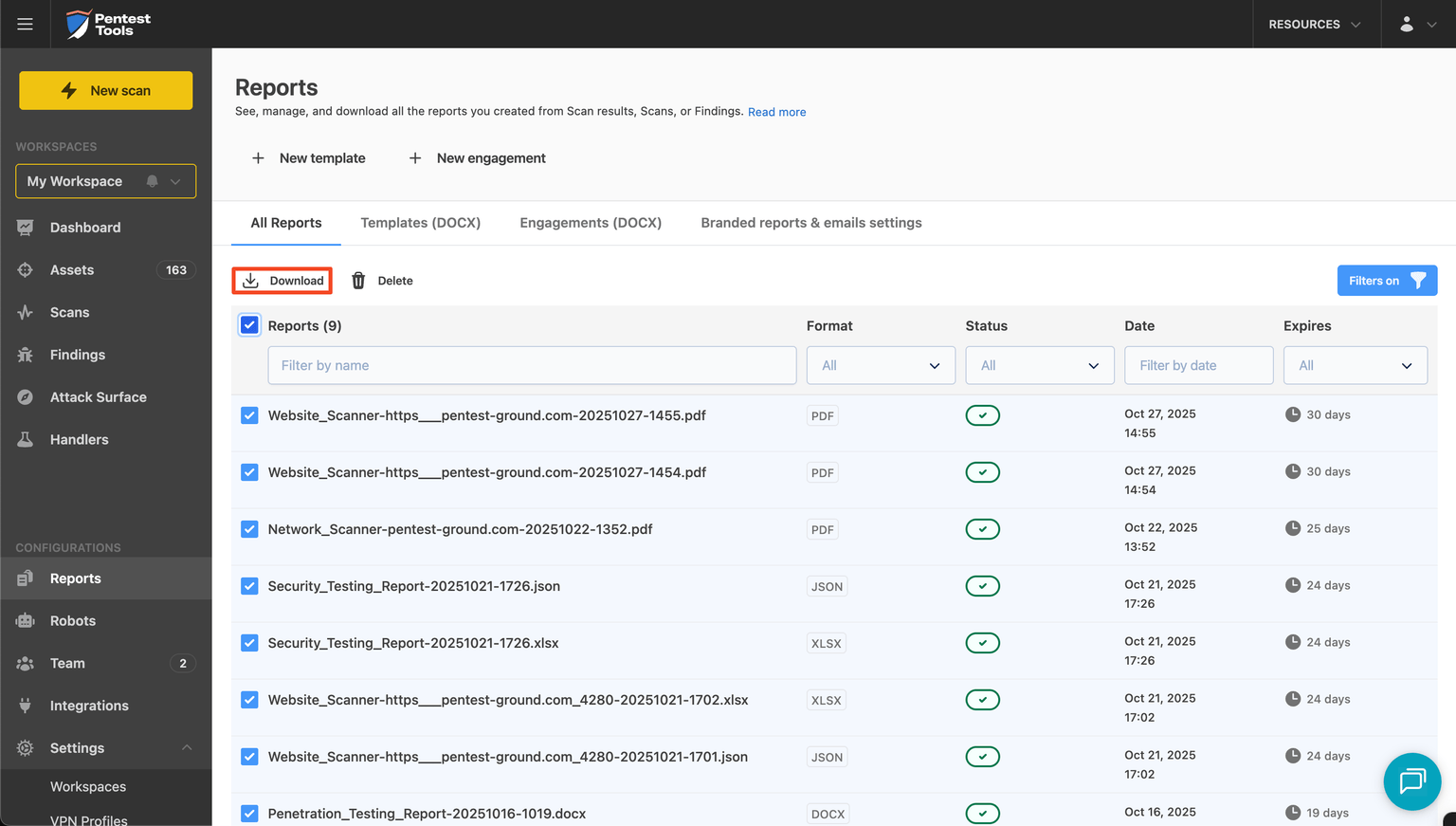1456x826 pixels.
Task: Uncheck the select-all Reports checkbox
Action: pos(248,324)
